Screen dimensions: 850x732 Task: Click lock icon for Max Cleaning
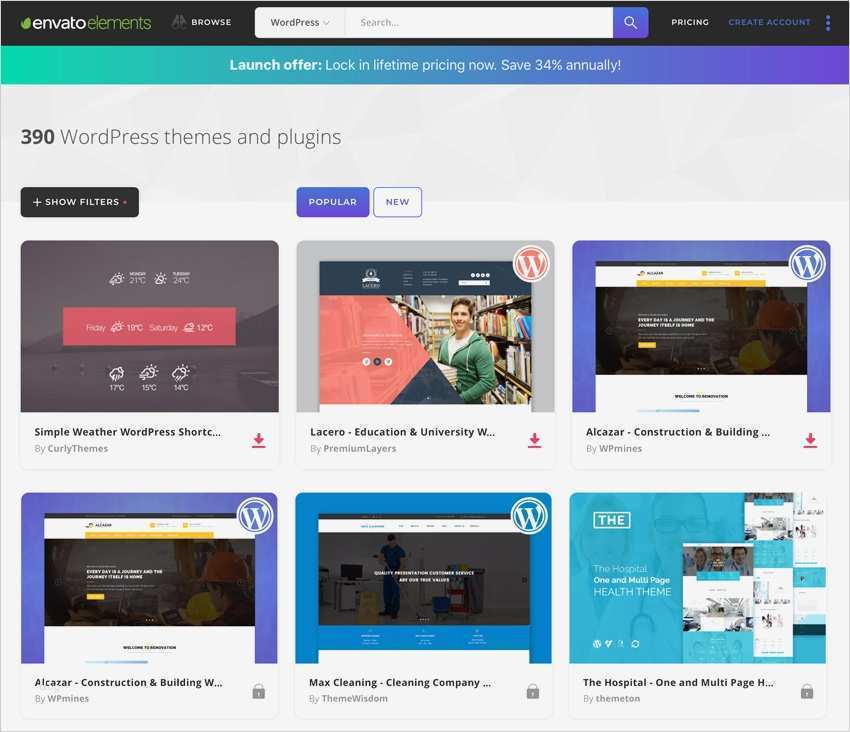(x=533, y=691)
